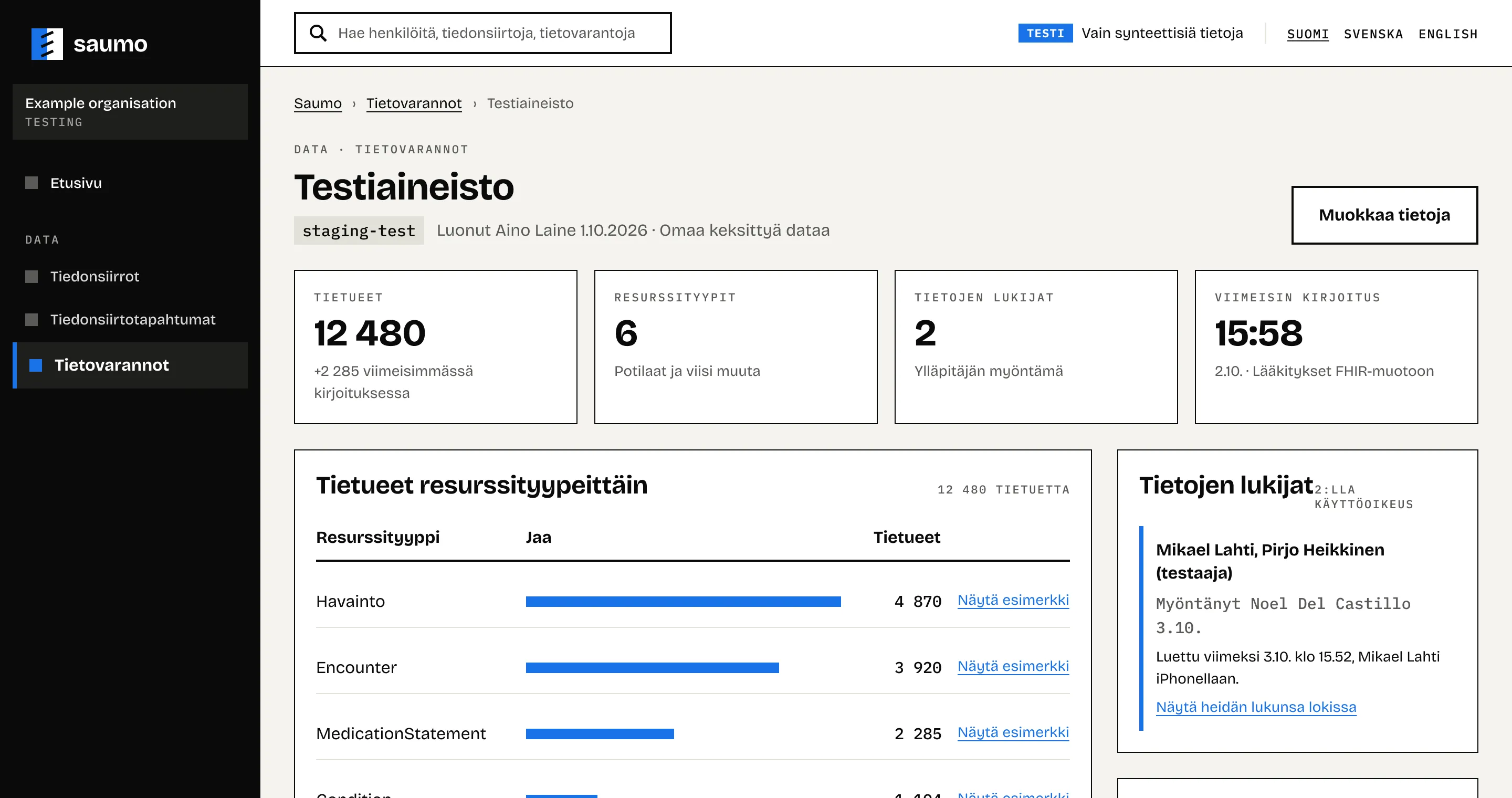Click the Resurssityypit 6 card
This screenshot has height=798, width=1512.
click(x=736, y=347)
